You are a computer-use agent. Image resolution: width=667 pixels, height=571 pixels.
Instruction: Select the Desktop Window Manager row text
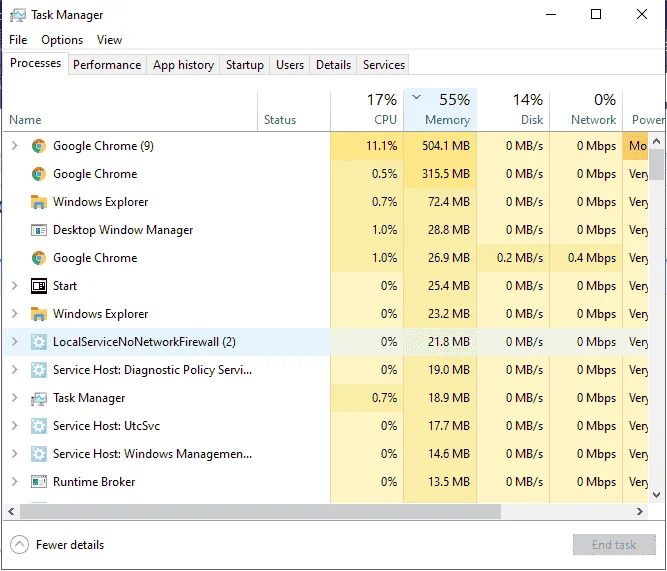coord(123,230)
